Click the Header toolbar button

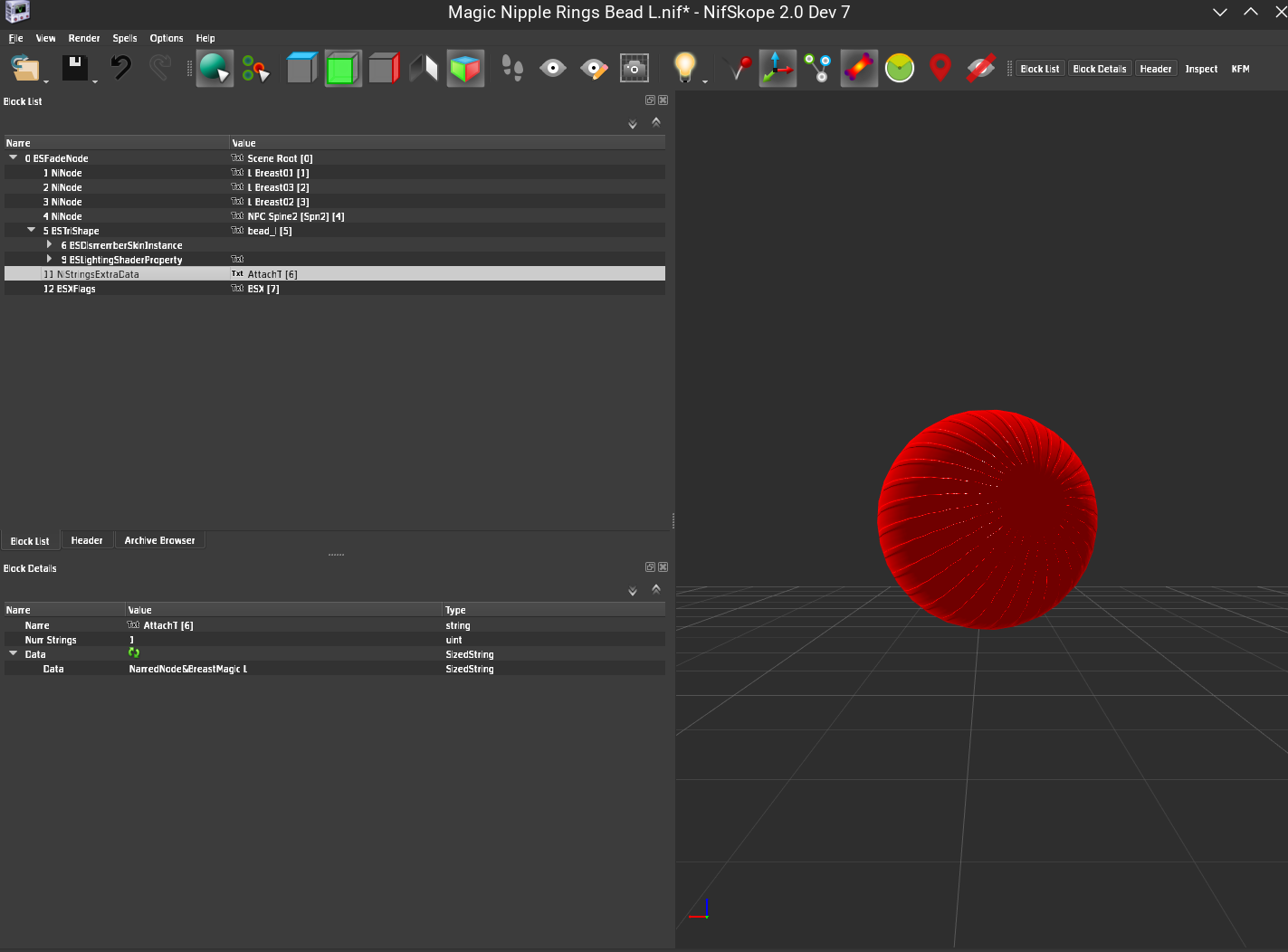1156,69
